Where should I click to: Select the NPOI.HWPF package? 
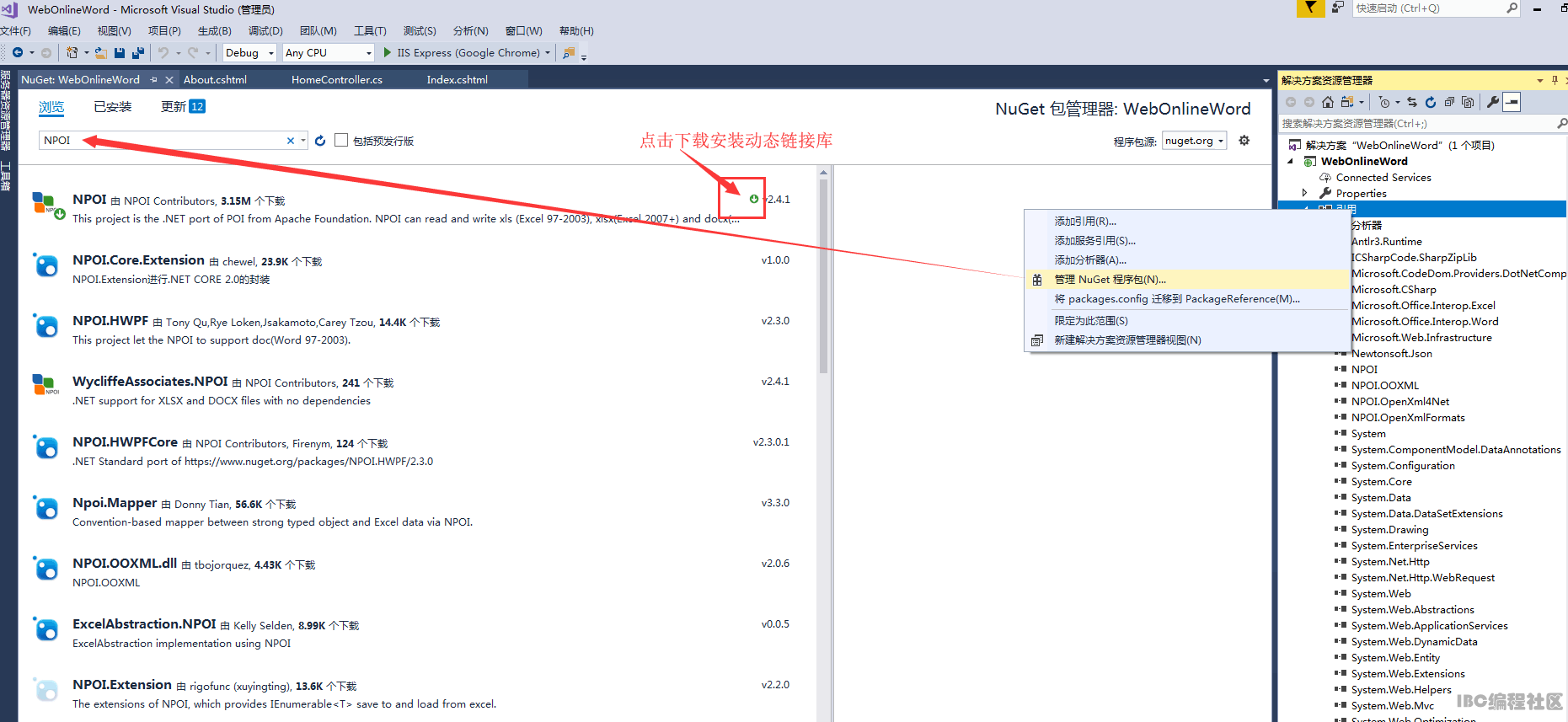pos(417,329)
